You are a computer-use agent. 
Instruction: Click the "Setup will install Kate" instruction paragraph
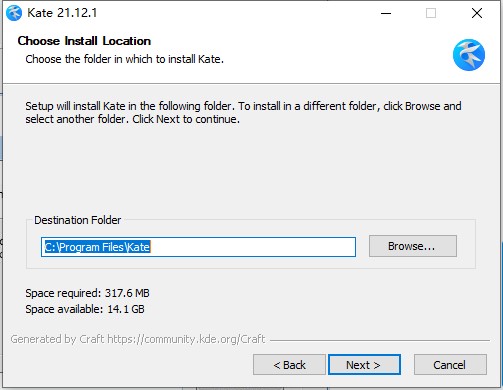point(243,112)
